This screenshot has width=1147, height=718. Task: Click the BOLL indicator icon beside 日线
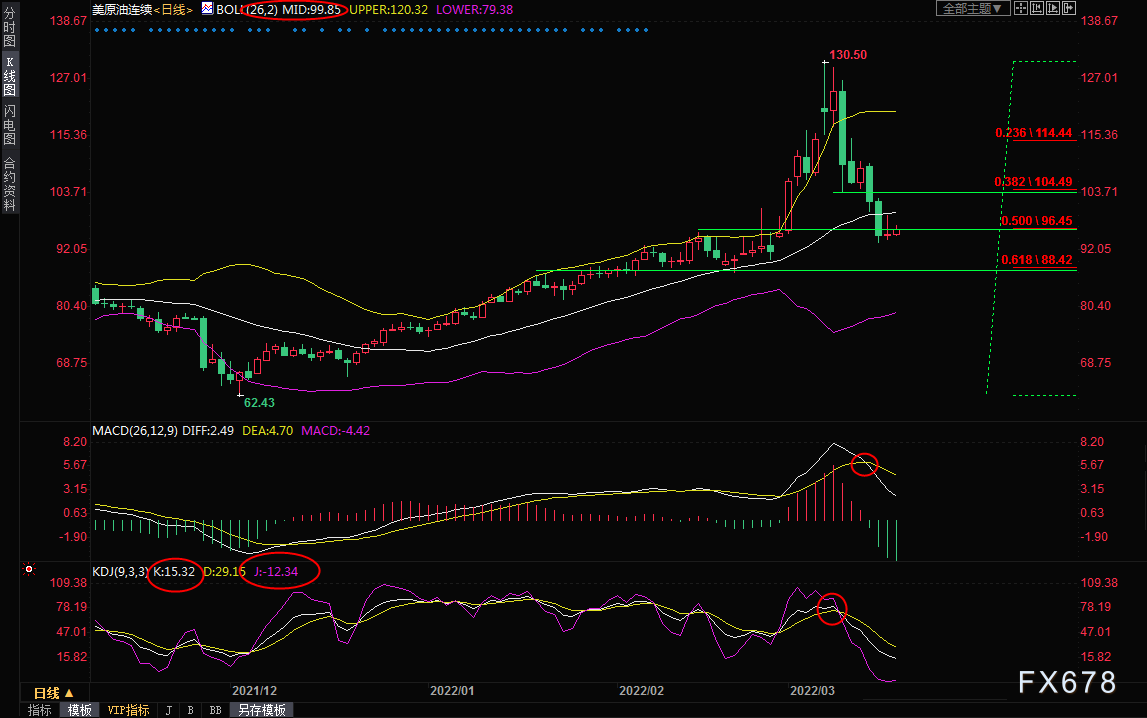coord(207,9)
